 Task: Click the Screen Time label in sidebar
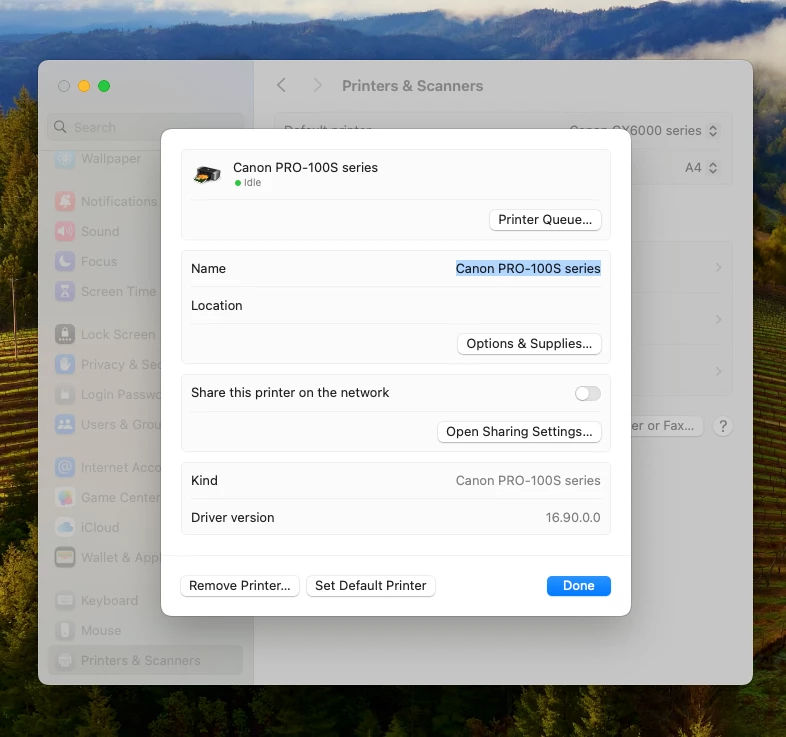click(119, 291)
